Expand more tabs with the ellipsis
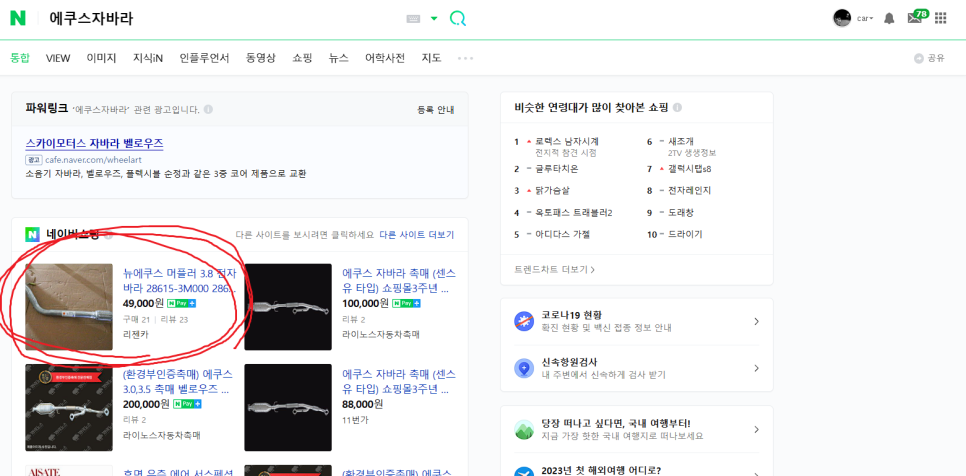 pyautogui.click(x=465, y=58)
